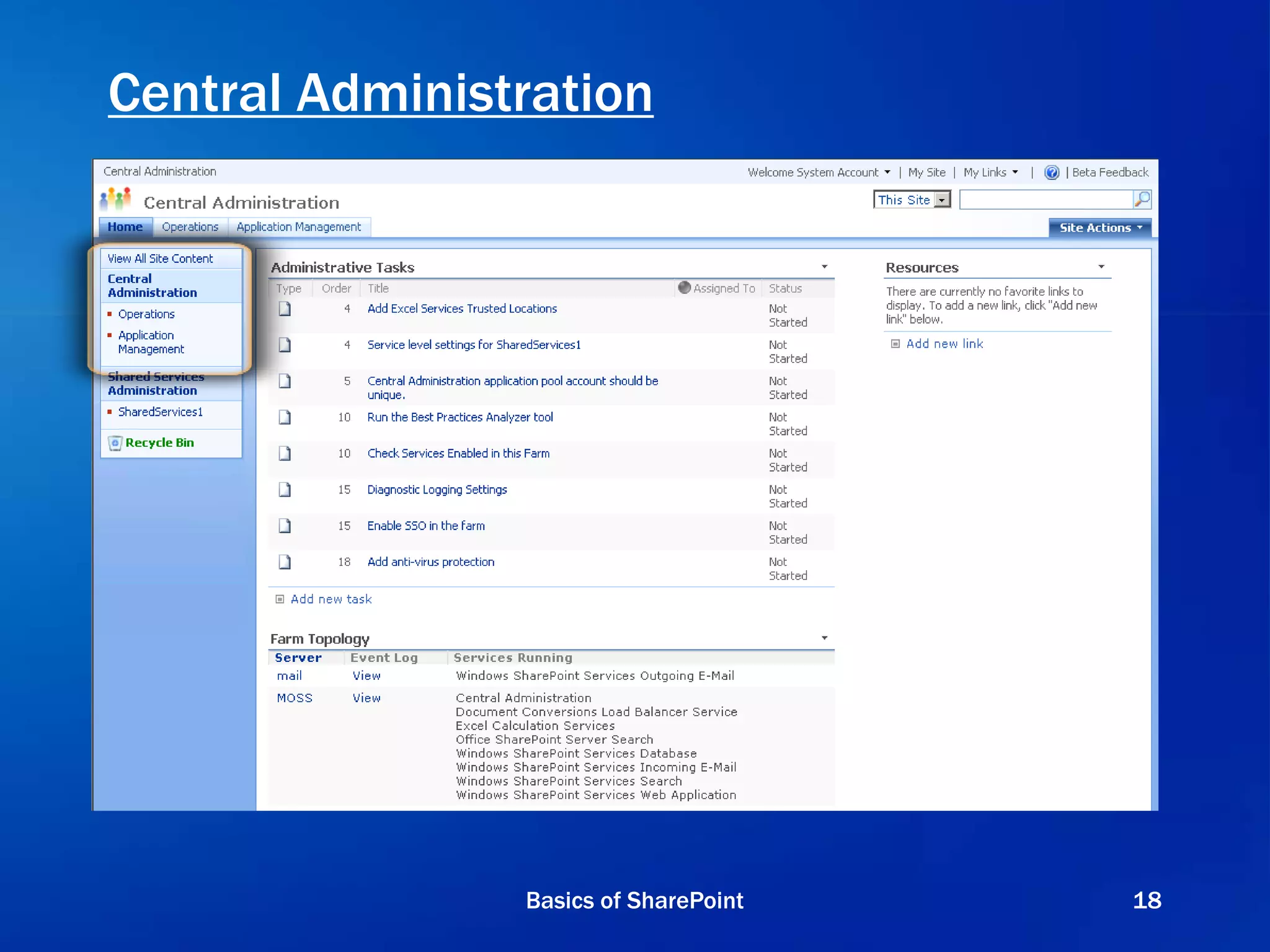Click inside the search text box
The image size is (1270, 952).
1046,200
